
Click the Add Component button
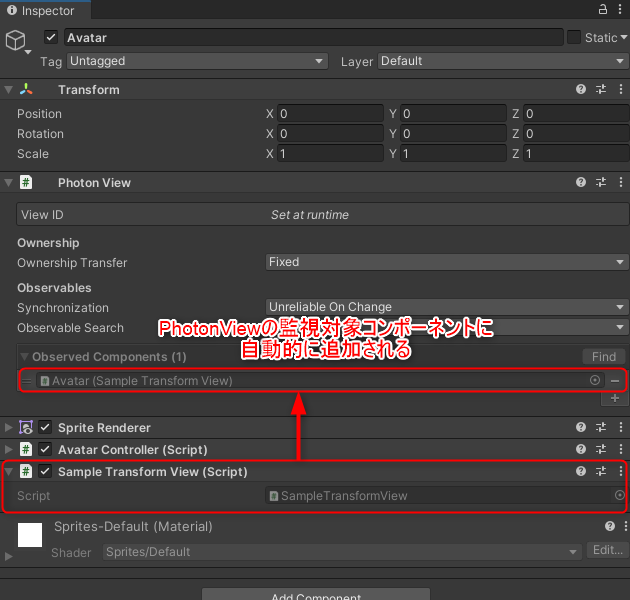click(316, 594)
